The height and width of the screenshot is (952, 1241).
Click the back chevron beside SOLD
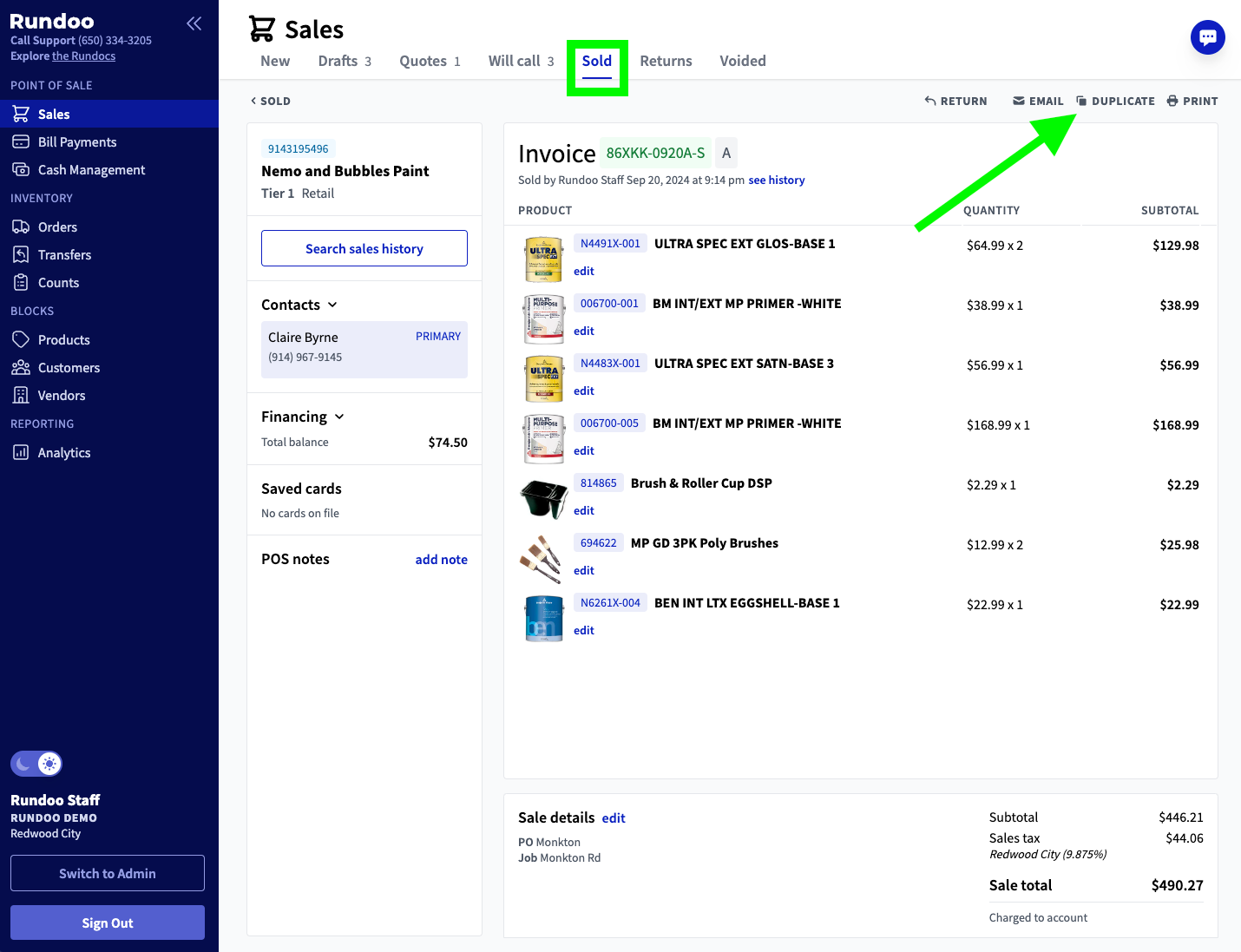point(253,101)
